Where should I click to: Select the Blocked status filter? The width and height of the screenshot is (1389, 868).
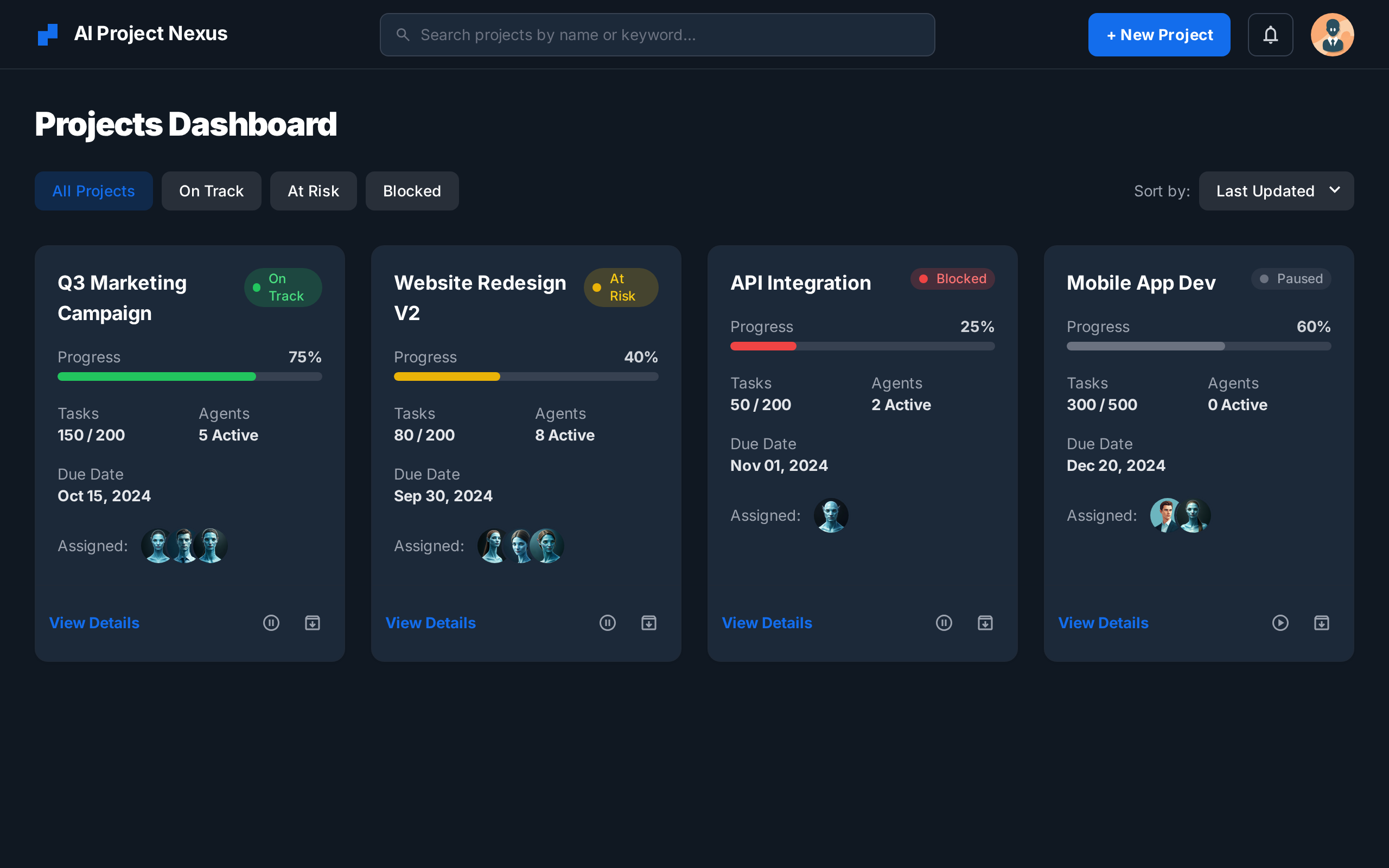[x=411, y=190]
